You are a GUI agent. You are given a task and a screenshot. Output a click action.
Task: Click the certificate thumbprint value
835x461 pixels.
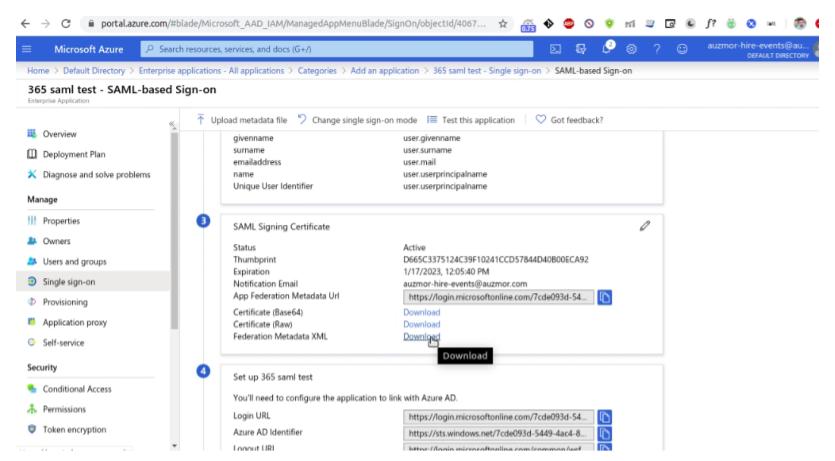(x=496, y=259)
